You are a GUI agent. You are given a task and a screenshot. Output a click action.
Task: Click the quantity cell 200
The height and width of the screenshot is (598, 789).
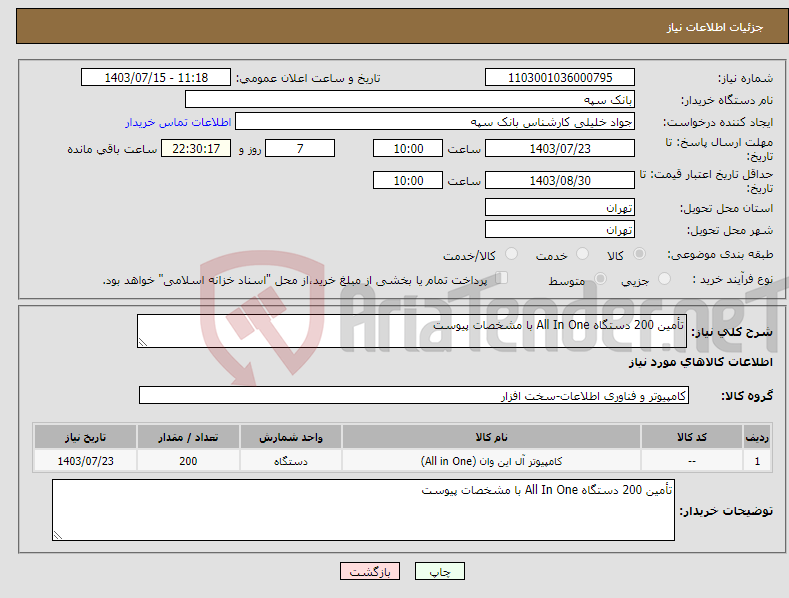[188, 461]
